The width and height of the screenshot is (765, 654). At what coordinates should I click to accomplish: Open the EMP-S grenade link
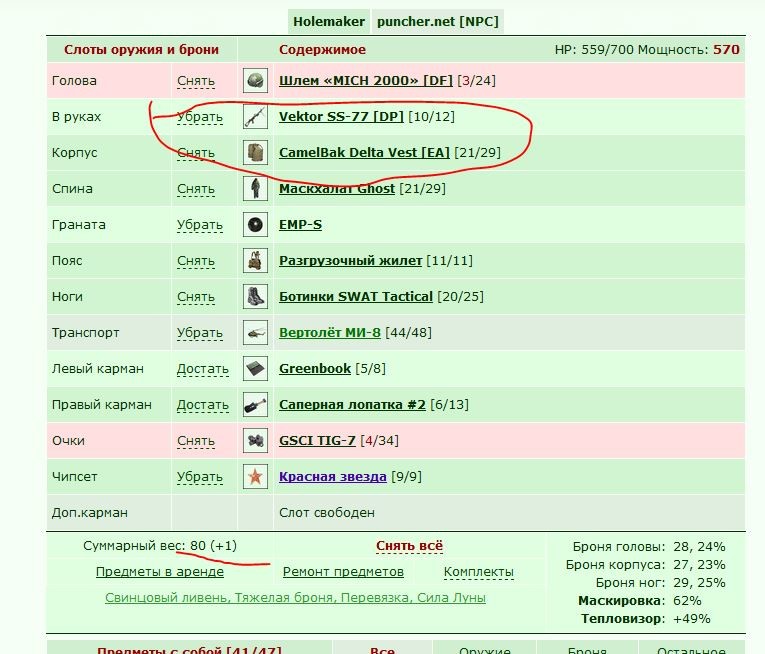(x=301, y=225)
